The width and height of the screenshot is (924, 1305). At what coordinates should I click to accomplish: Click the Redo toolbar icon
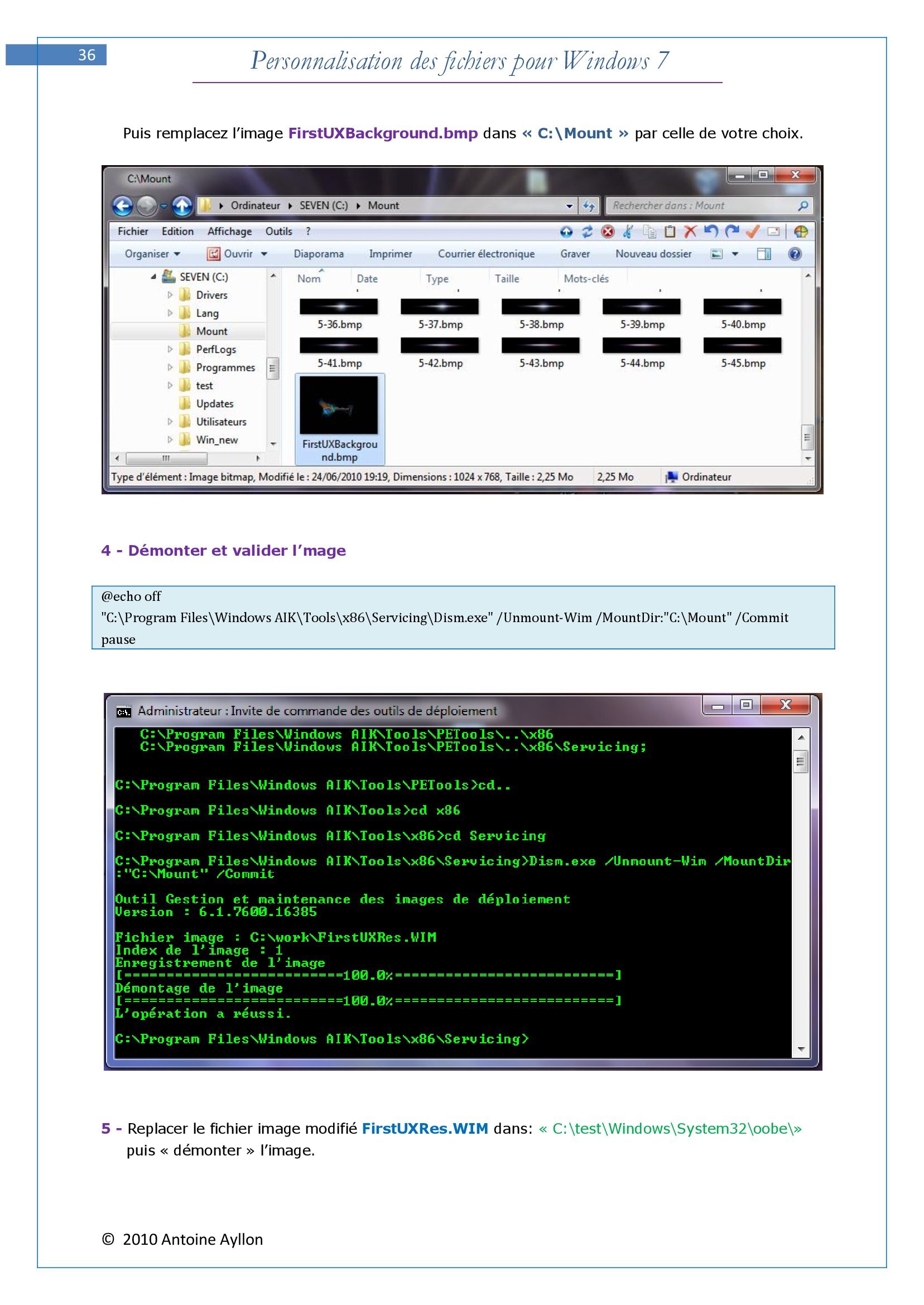[x=731, y=231]
